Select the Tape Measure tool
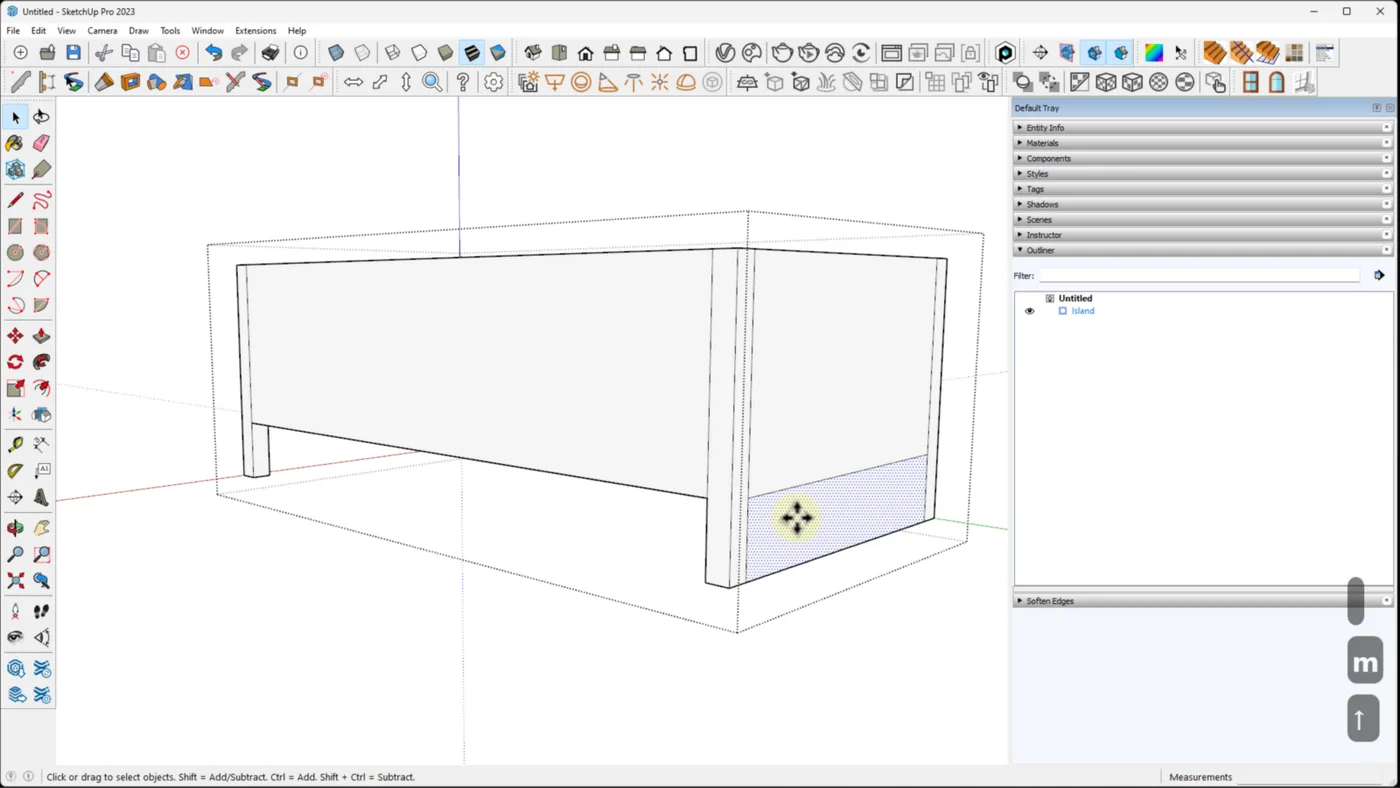 [15, 444]
